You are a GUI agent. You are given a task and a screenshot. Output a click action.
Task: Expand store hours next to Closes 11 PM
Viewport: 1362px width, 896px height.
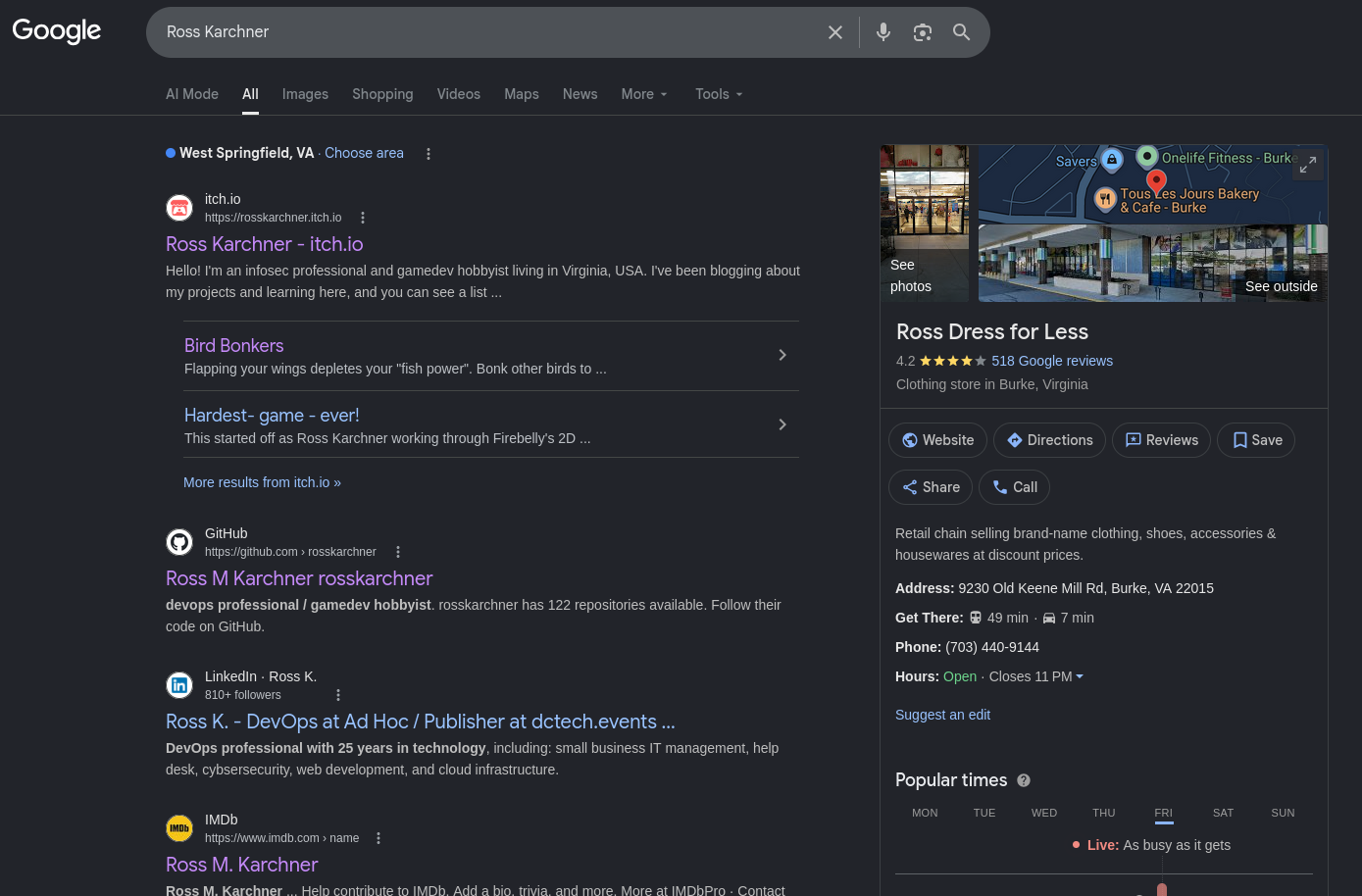click(1080, 676)
